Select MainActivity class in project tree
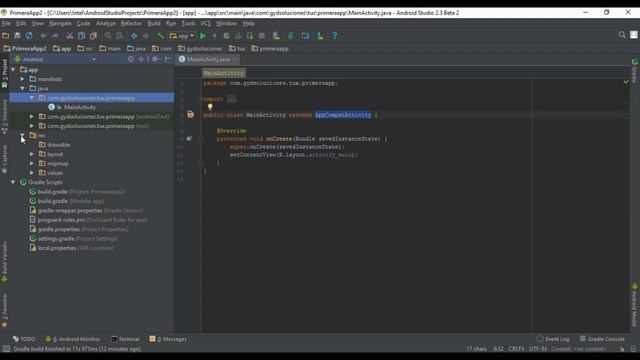Viewport: 640px width, 360px height. [80, 107]
